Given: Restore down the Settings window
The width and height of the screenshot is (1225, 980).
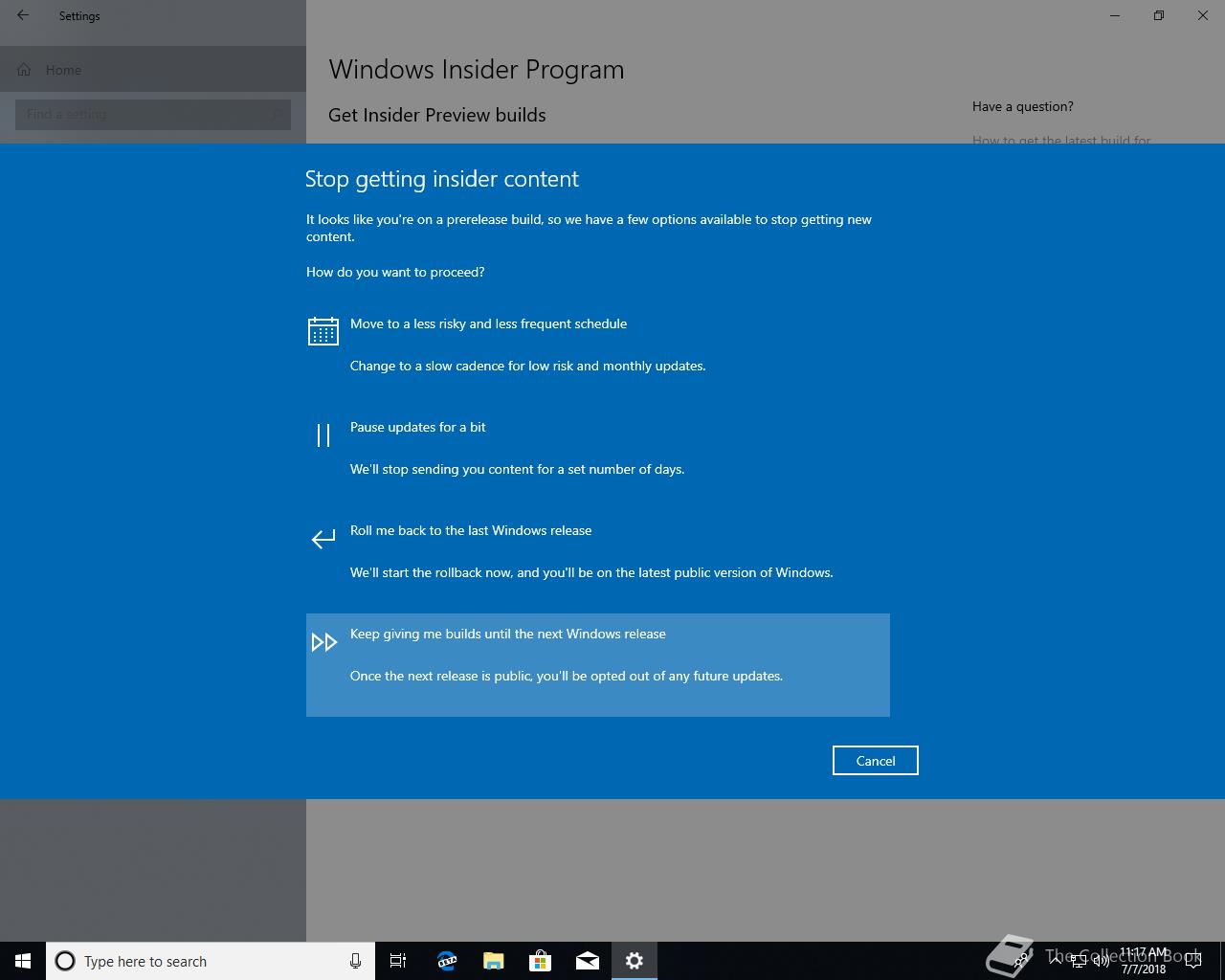Looking at the screenshot, I should (x=1159, y=15).
